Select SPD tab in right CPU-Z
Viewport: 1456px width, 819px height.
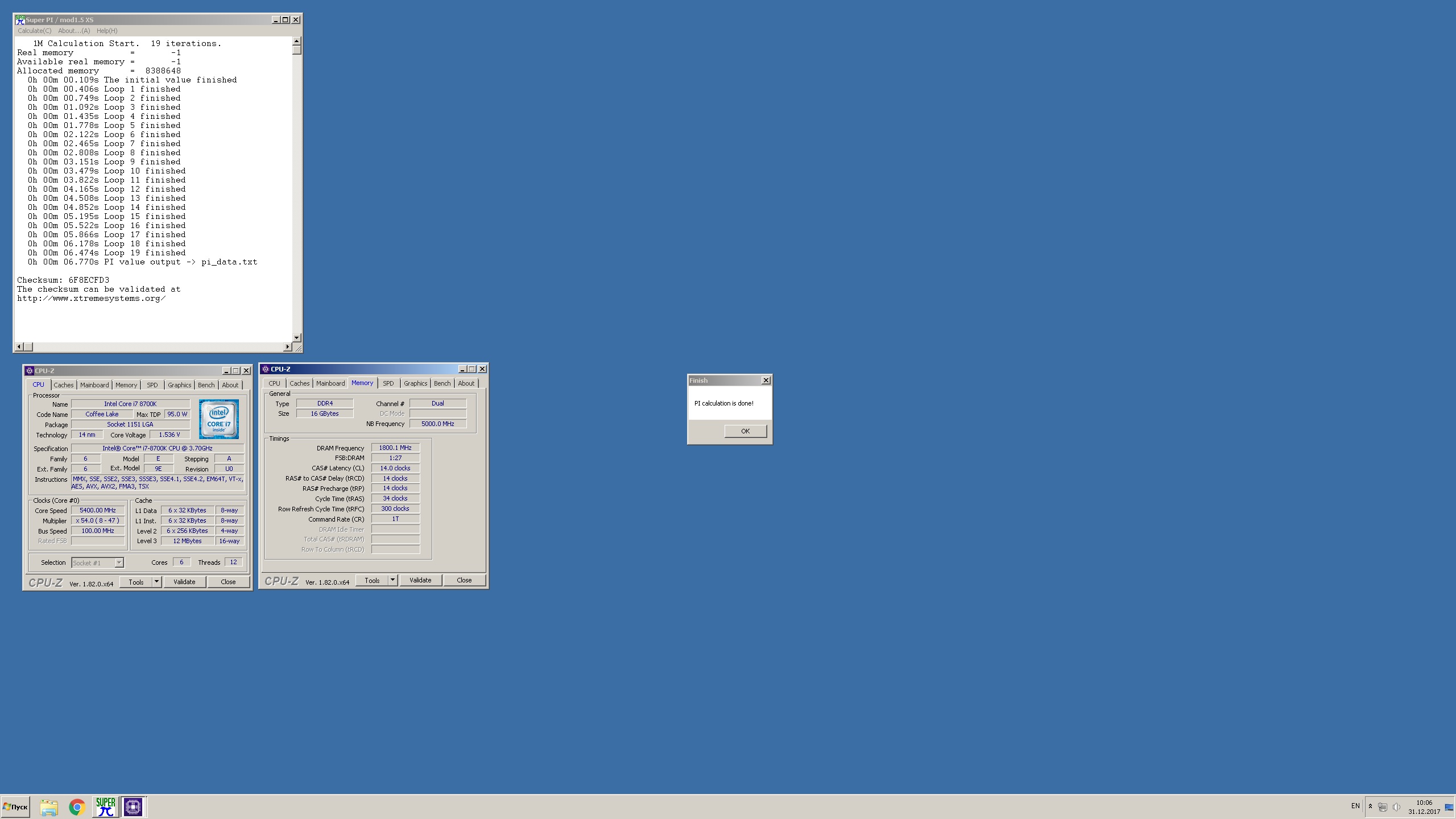388,383
